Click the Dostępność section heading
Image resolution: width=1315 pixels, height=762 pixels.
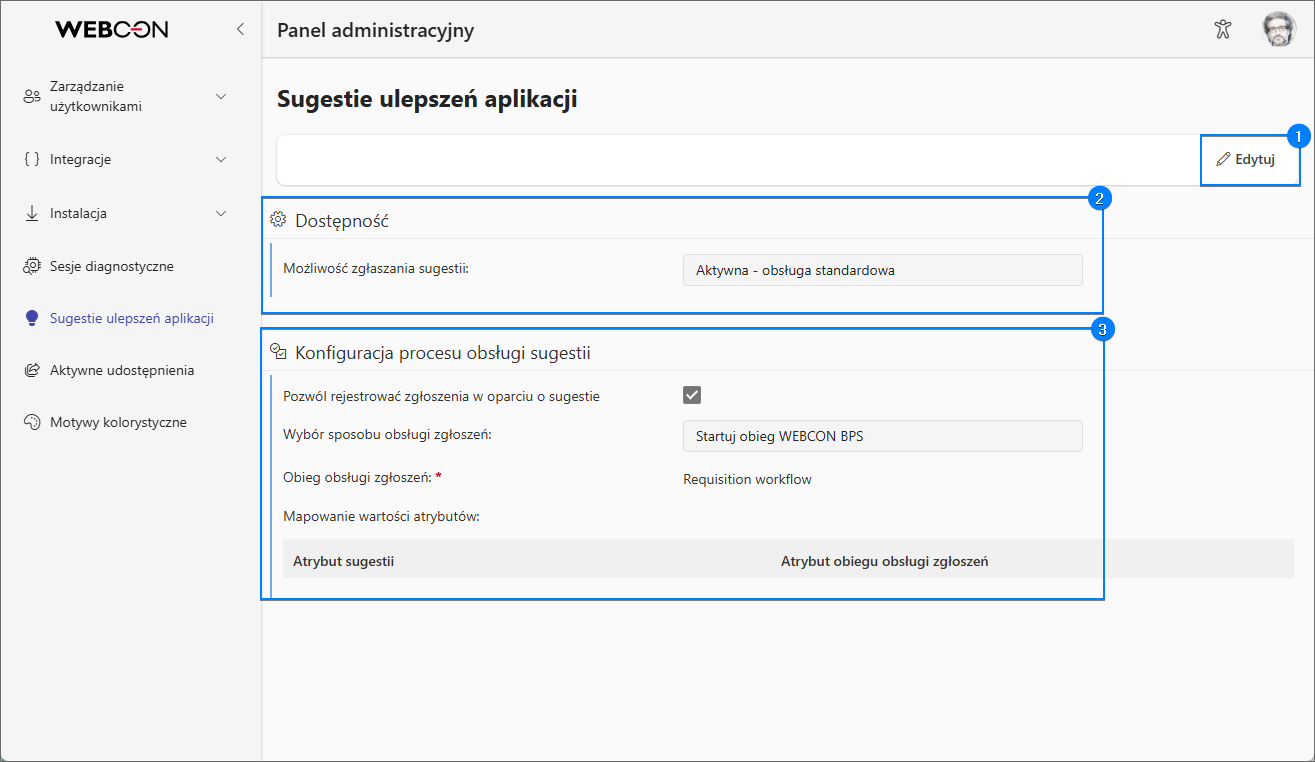tap(342, 220)
